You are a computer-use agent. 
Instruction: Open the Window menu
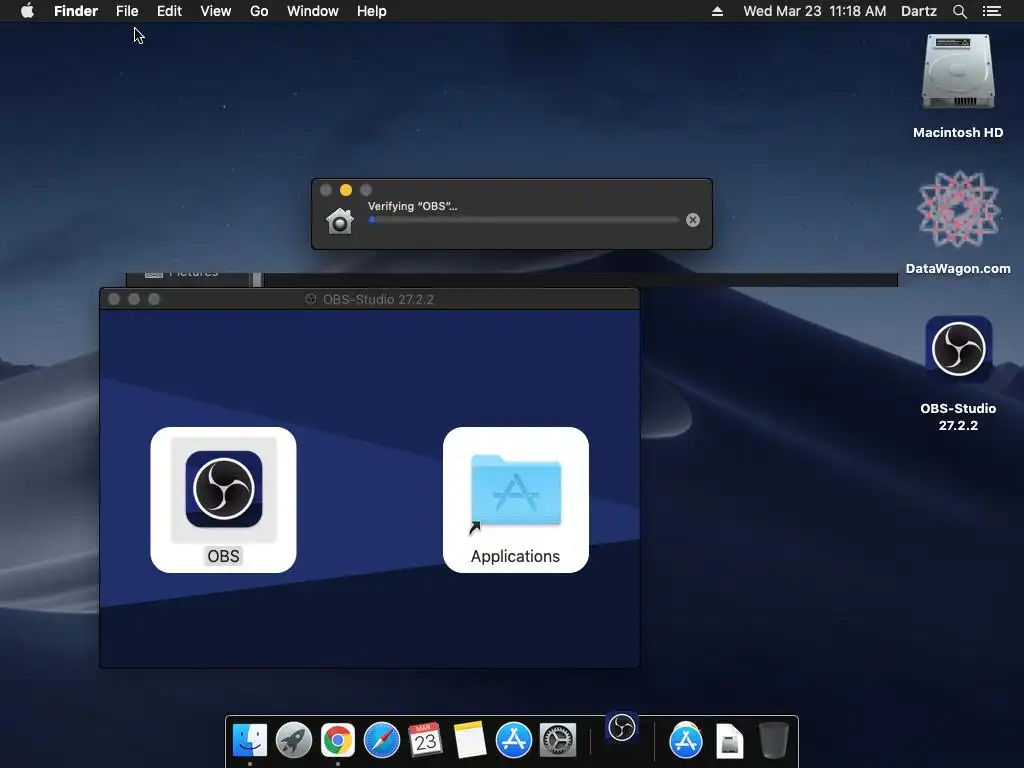click(x=313, y=11)
